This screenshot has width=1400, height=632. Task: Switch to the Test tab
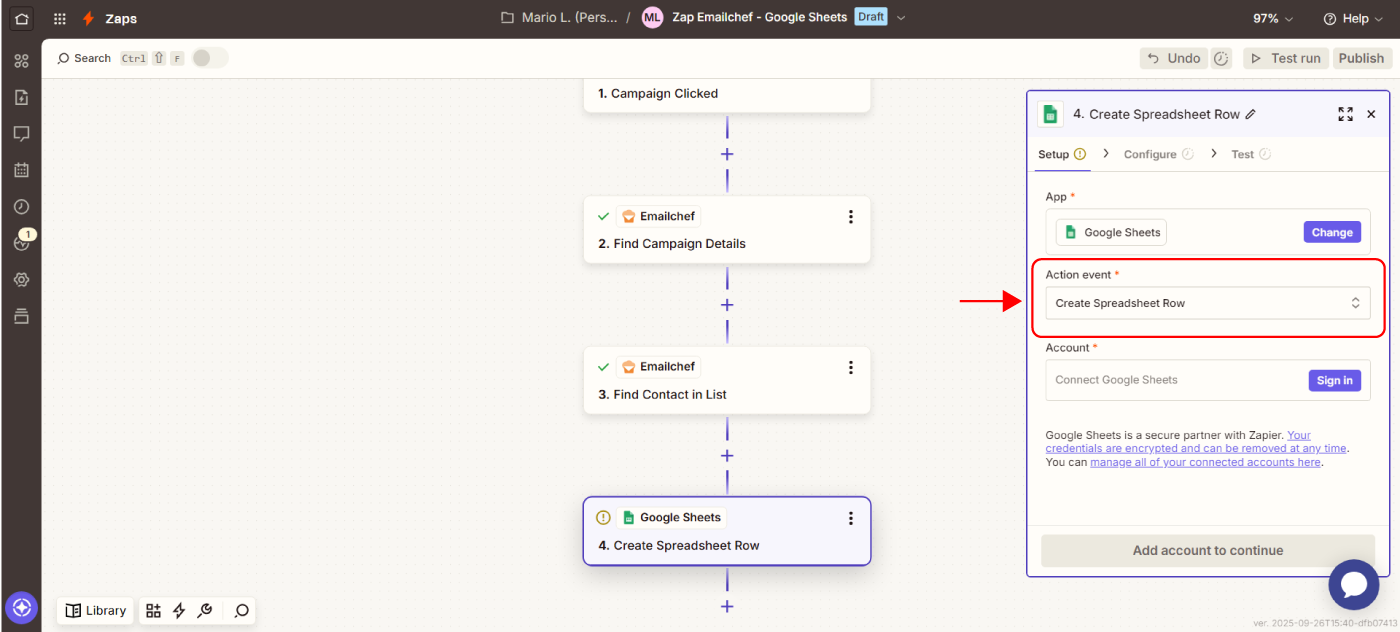[1242, 154]
